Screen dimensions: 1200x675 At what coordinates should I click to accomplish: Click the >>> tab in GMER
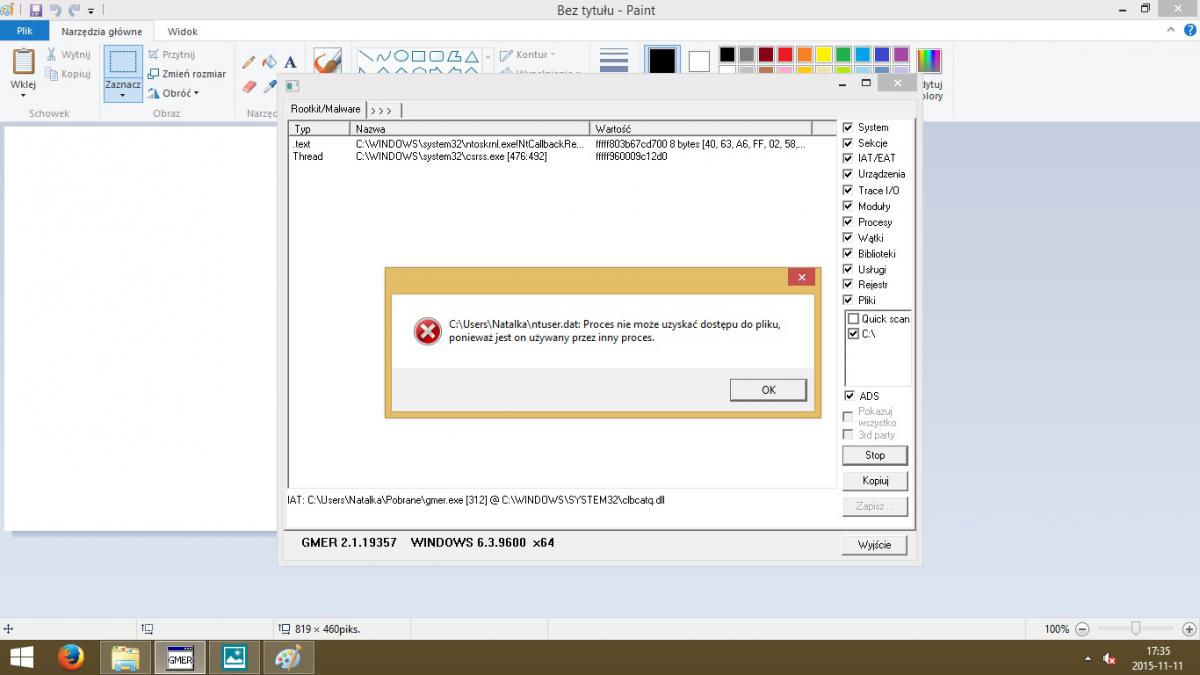(x=383, y=109)
